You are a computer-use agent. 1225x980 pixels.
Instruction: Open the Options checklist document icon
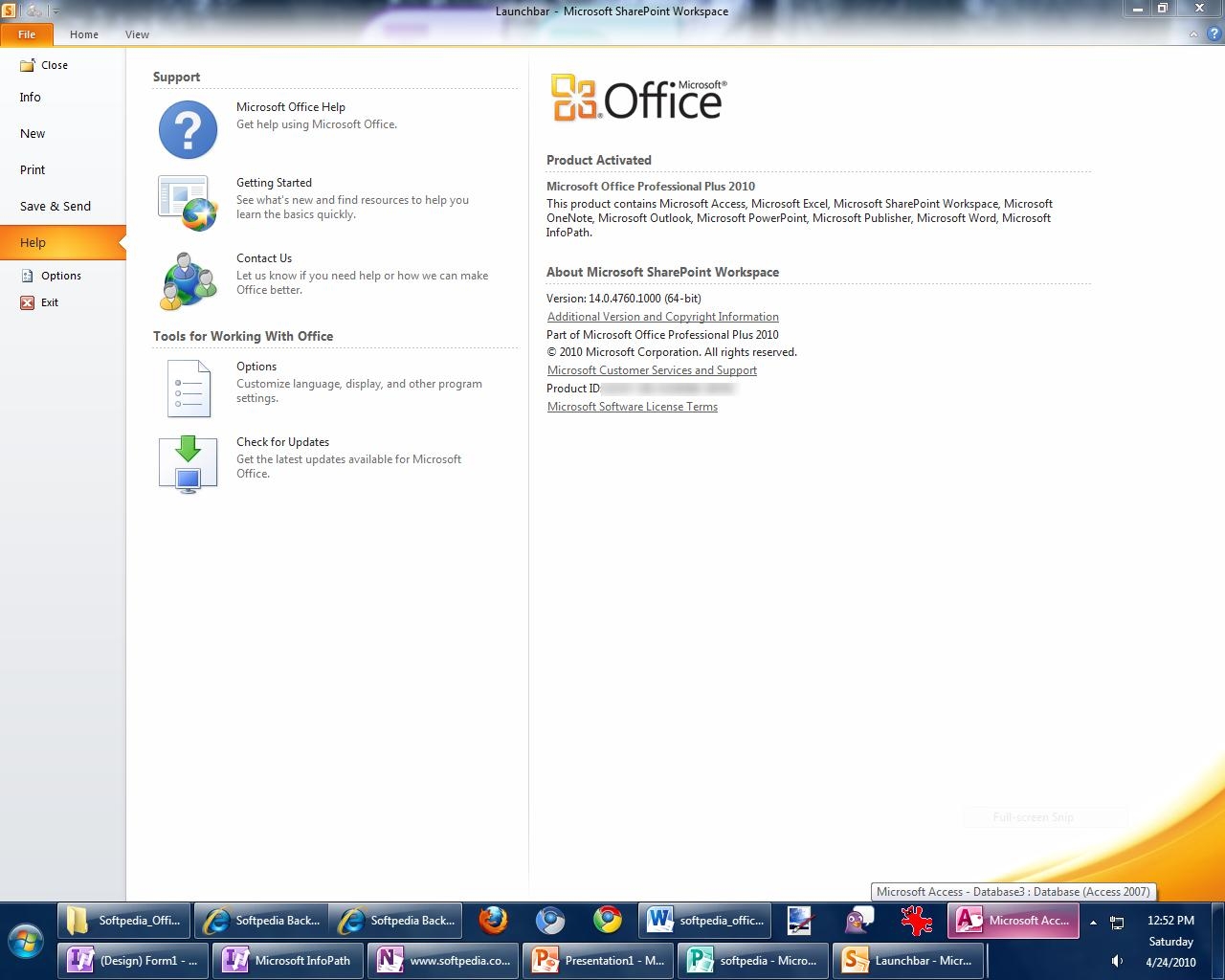[x=189, y=389]
